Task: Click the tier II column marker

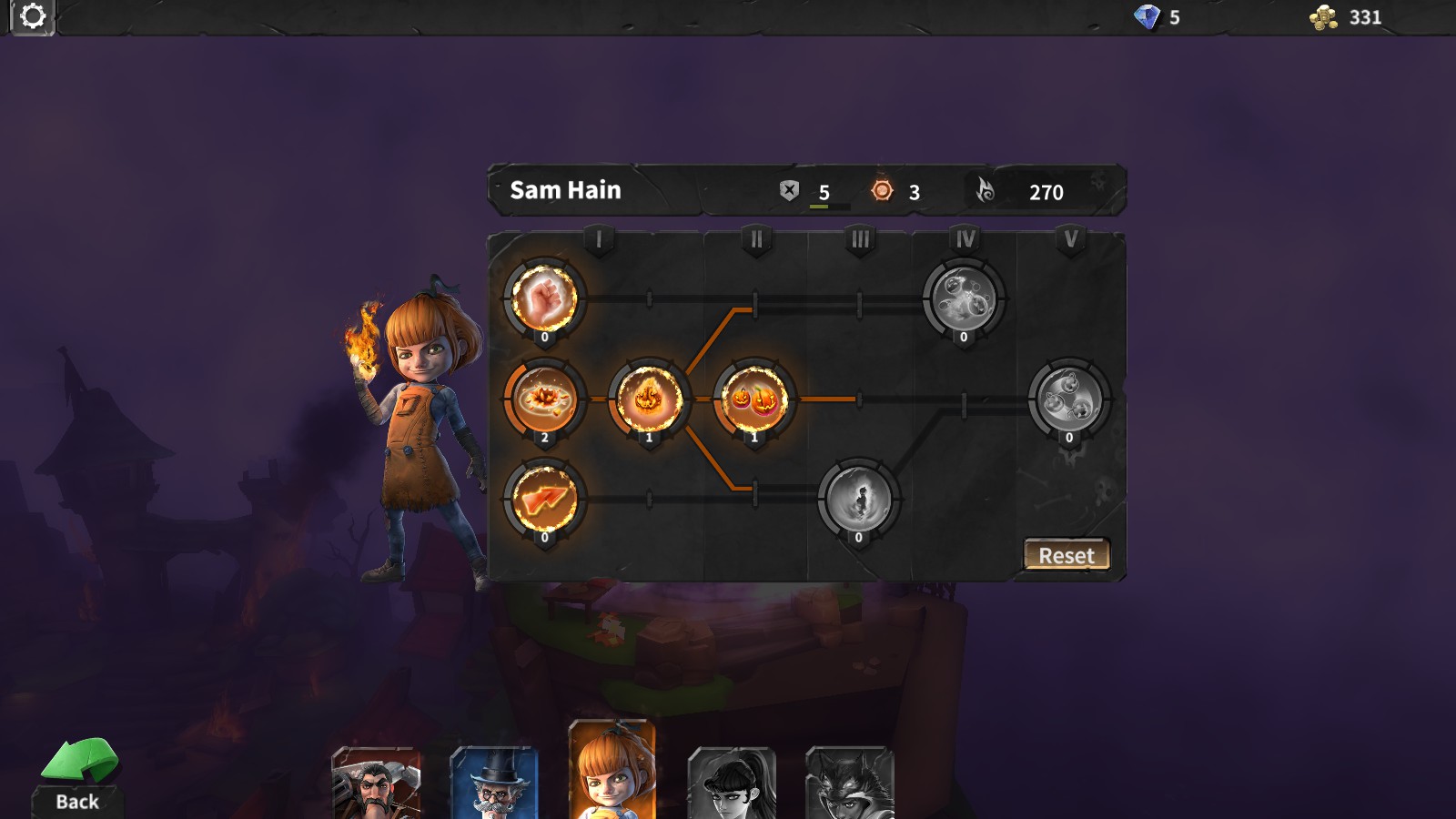Action: 756,239
